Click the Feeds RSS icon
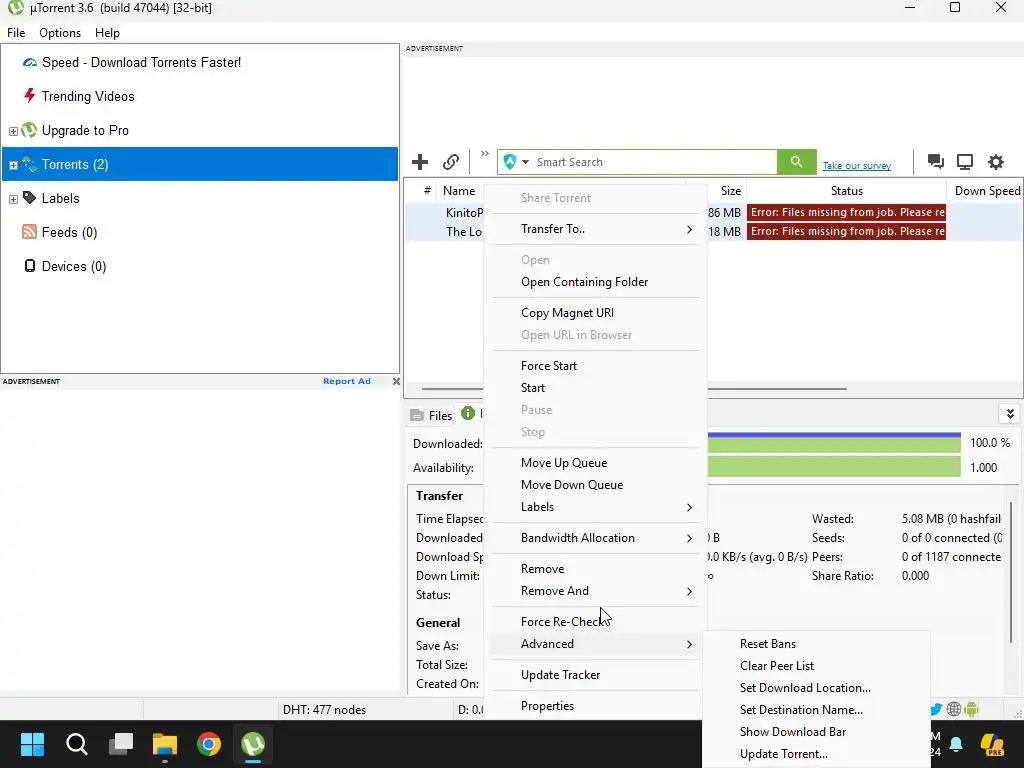This screenshot has width=1024, height=768. click(29, 232)
